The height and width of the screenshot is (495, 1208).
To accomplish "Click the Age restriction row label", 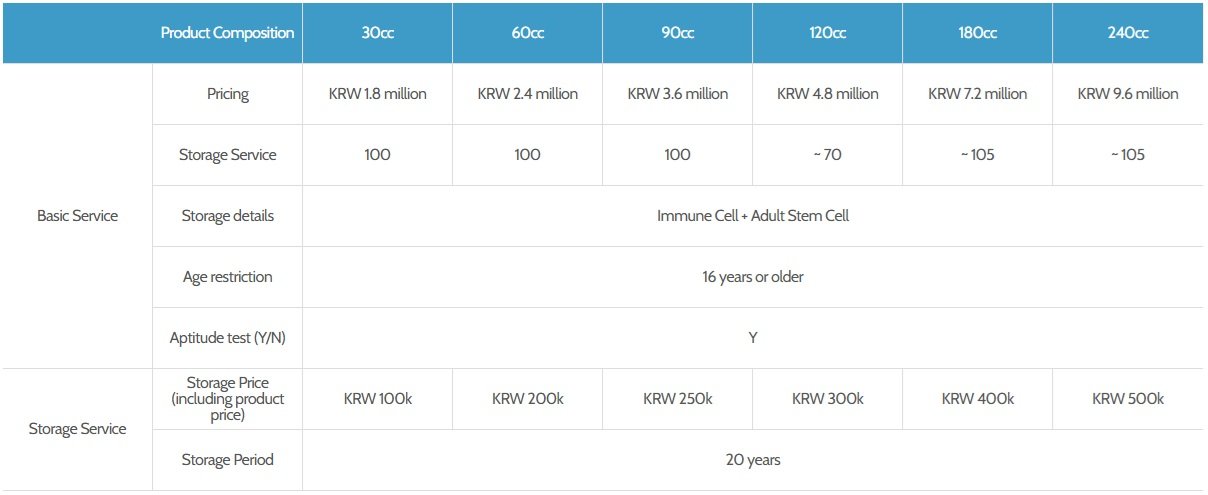I will coord(227,277).
